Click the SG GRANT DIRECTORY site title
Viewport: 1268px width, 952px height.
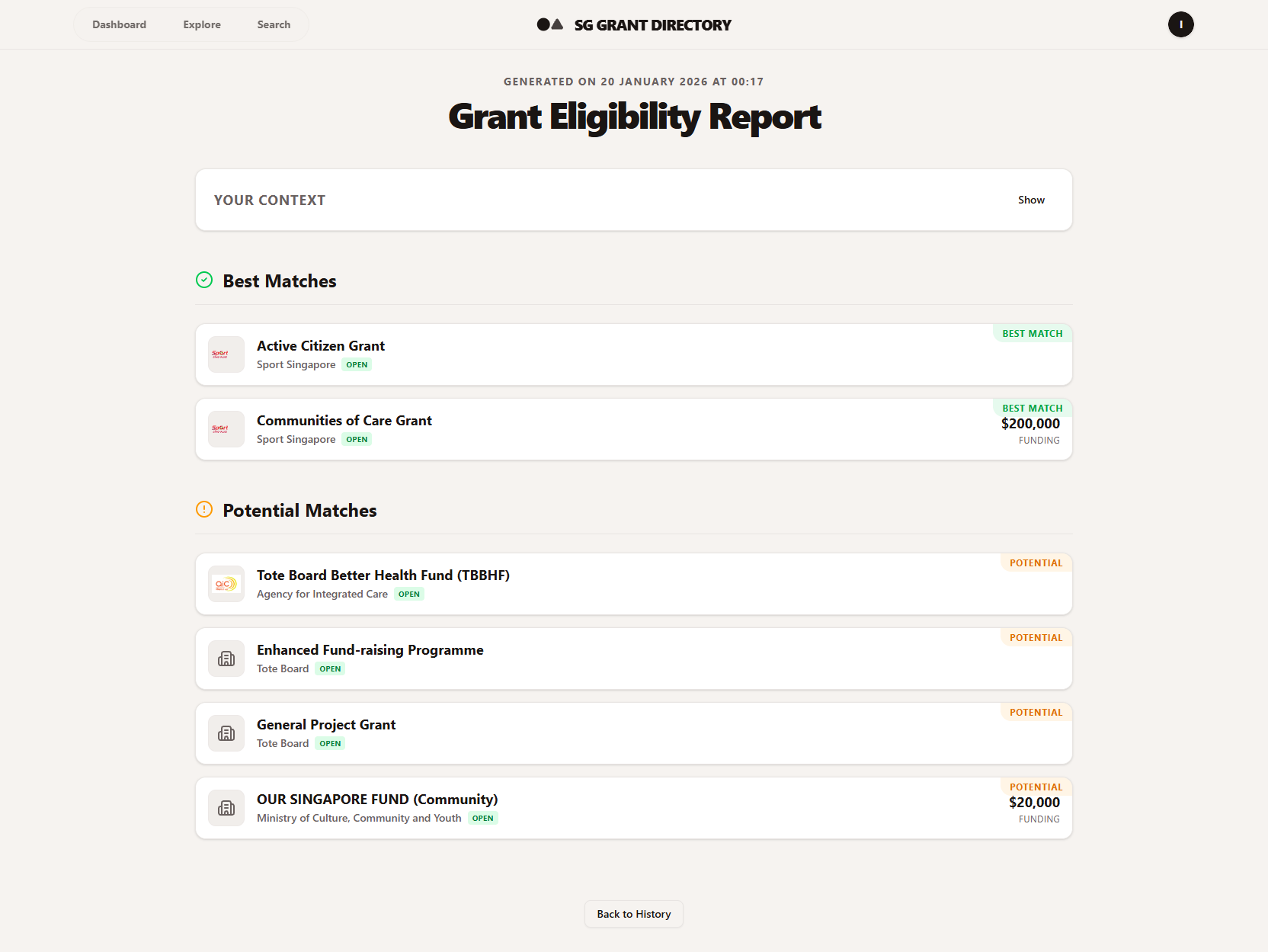click(x=652, y=25)
